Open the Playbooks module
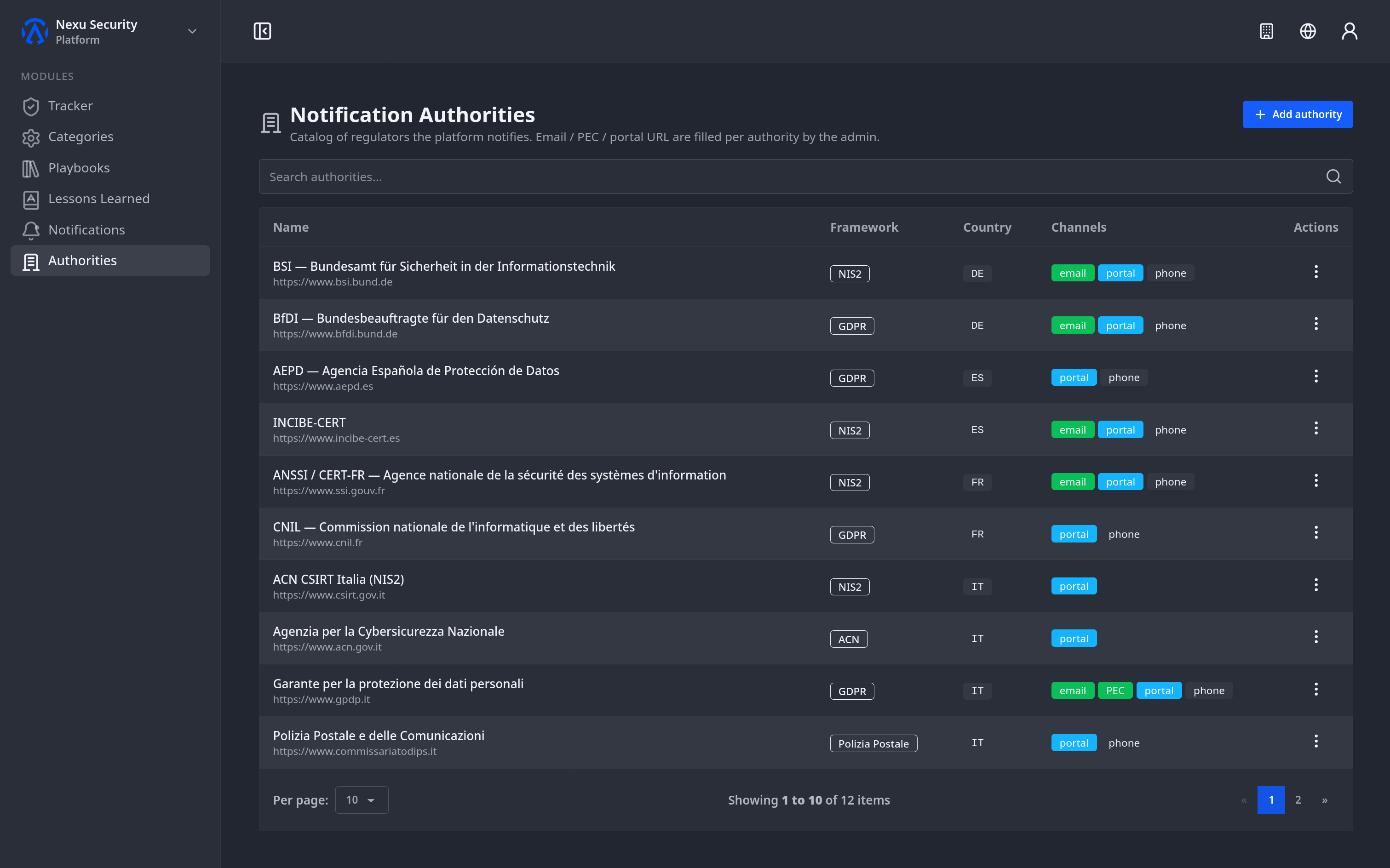Screen dimensions: 1390x868 coord(110,168)
